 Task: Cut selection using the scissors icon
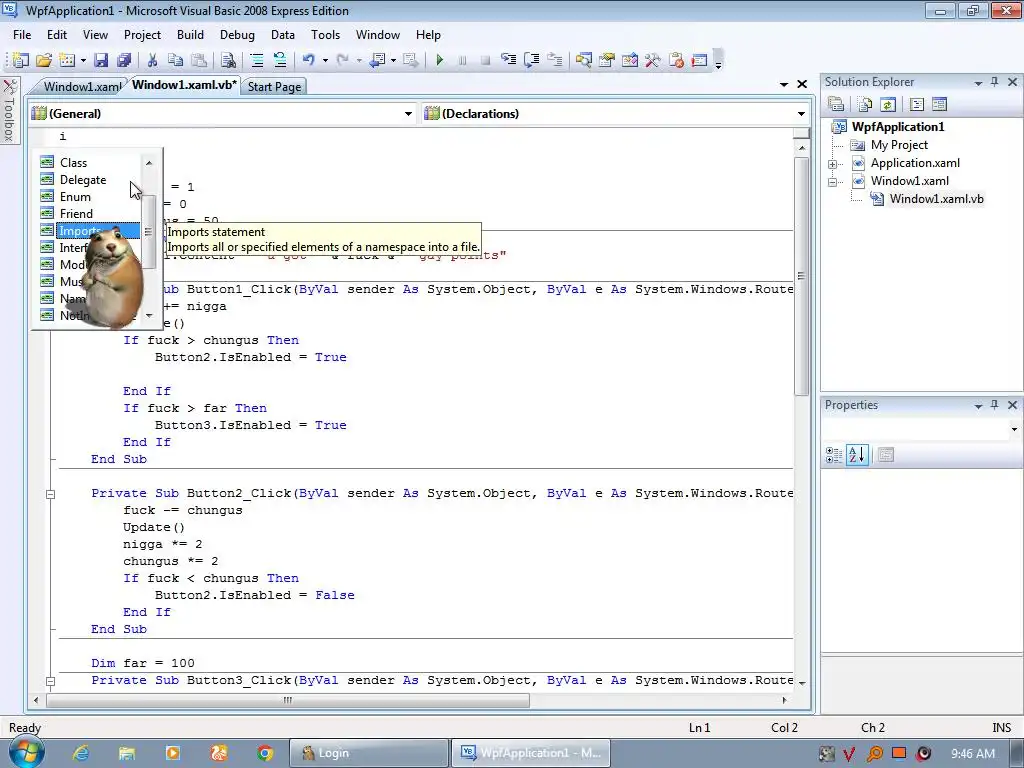(x=152, y=61)
